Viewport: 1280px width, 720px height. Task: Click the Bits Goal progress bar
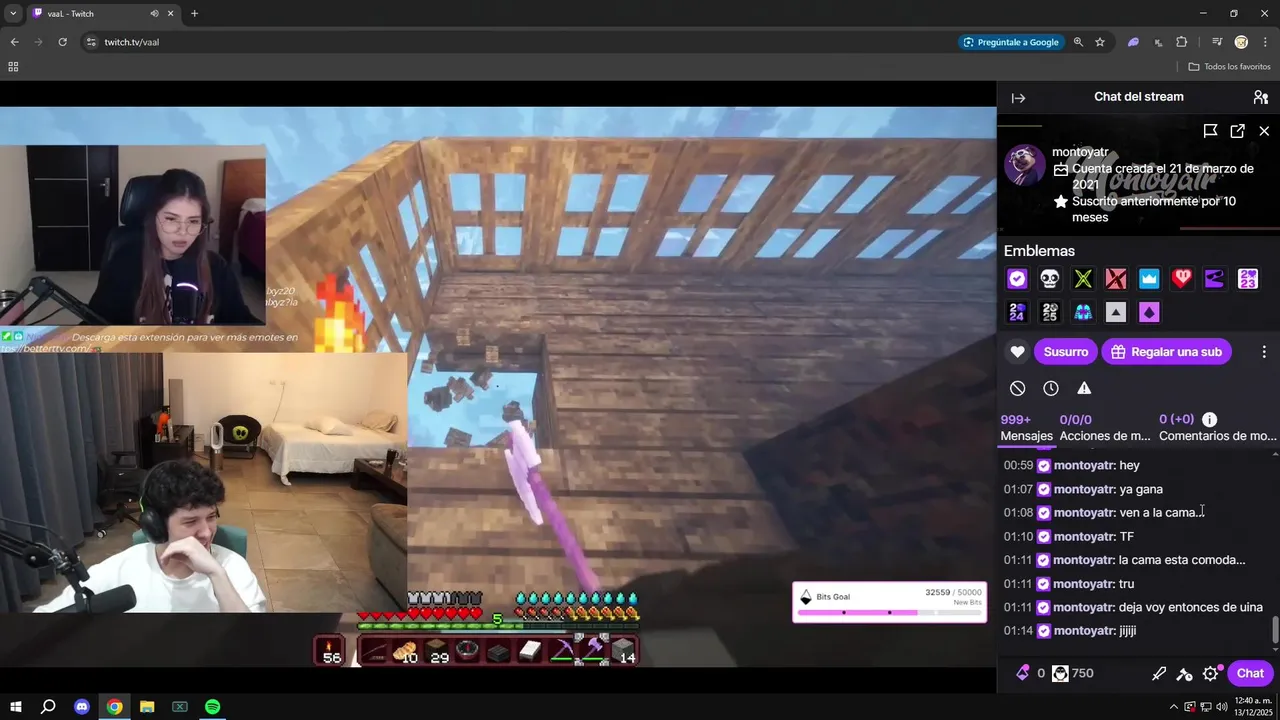coord(889,612)
